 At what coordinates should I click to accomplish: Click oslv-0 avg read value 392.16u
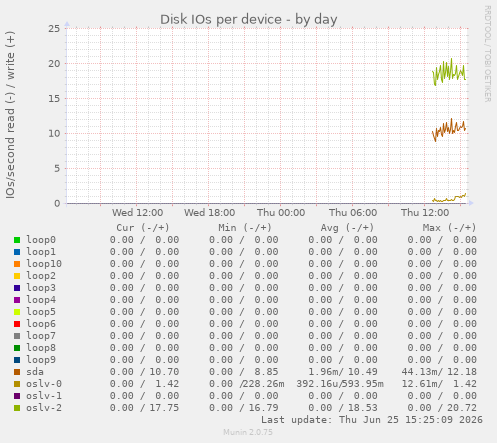(317, 384)
